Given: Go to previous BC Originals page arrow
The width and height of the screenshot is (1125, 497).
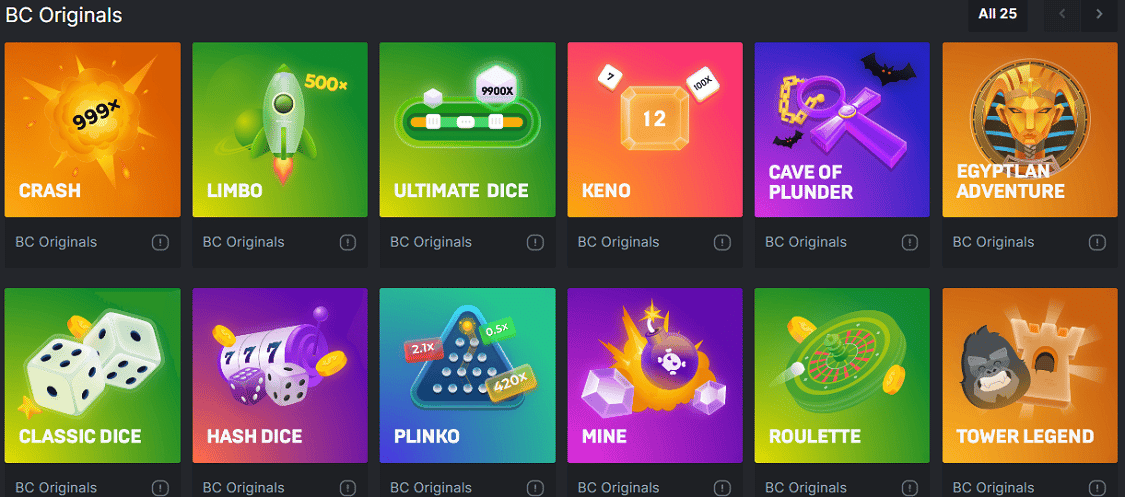Looking at the screenshot, I should tap(1063, 14).
